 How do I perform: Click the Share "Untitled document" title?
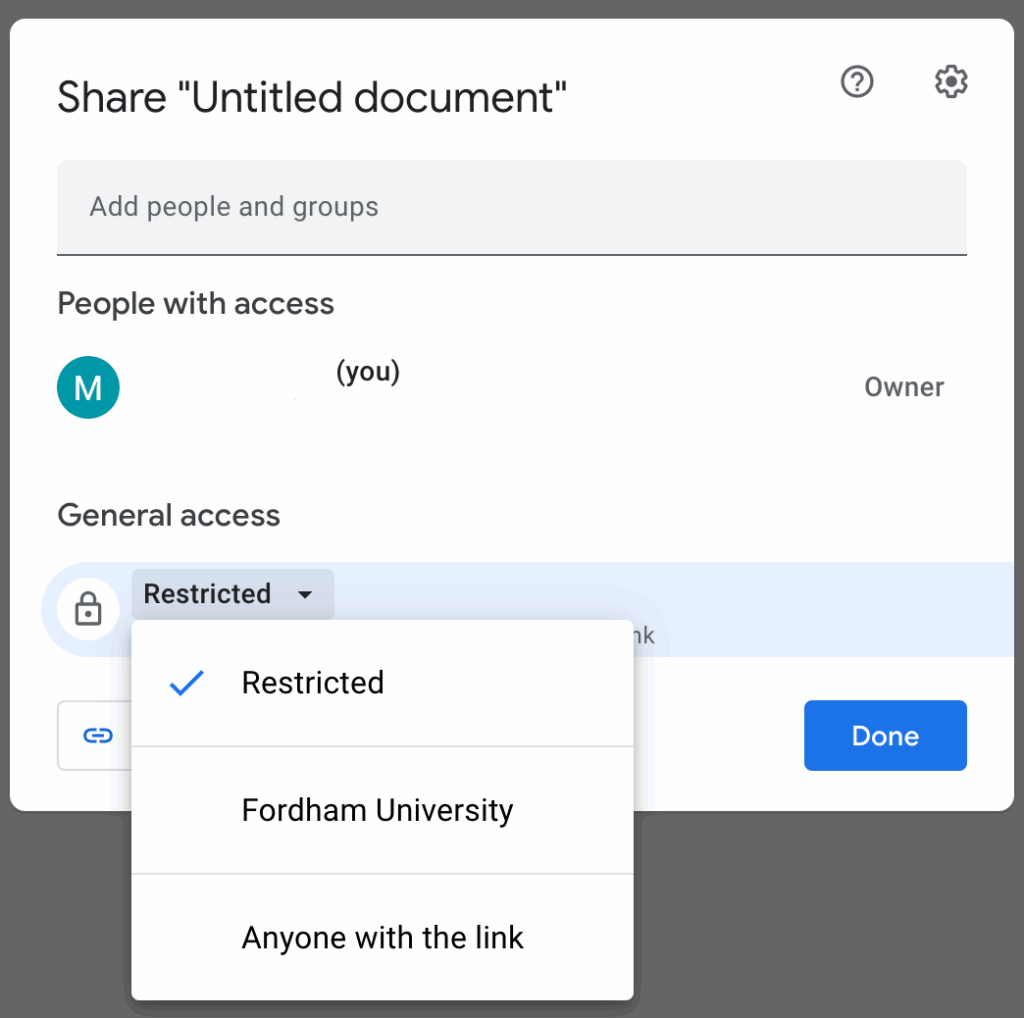tap(312, 99)
